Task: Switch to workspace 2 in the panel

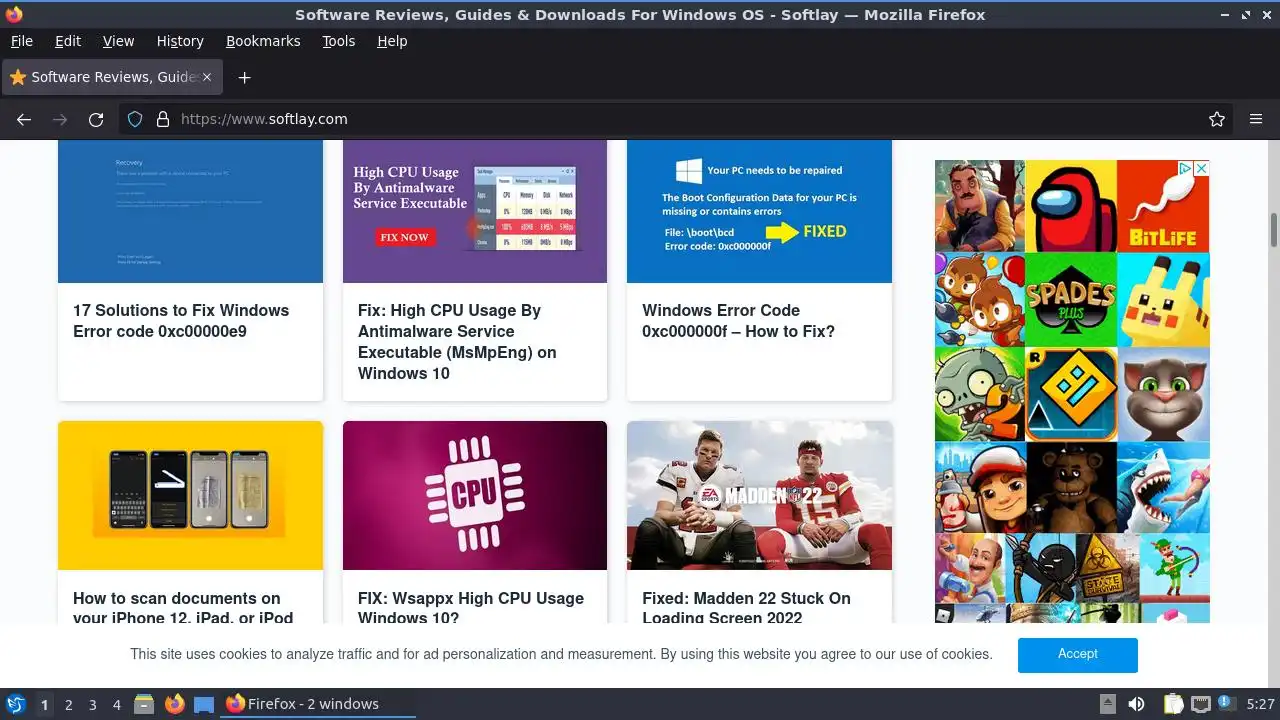Action: click(69, 705)
